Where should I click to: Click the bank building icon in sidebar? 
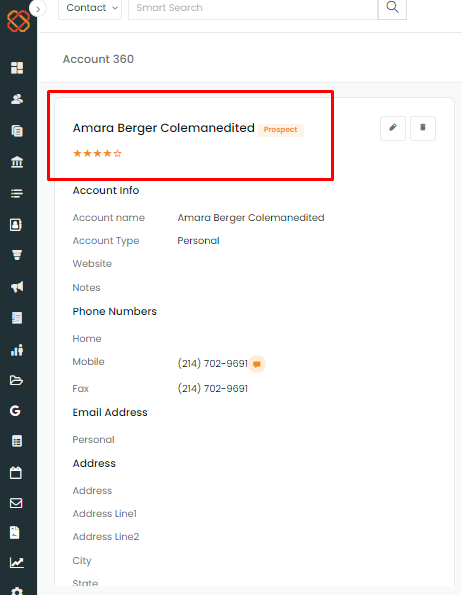click(x=17, y=162)
